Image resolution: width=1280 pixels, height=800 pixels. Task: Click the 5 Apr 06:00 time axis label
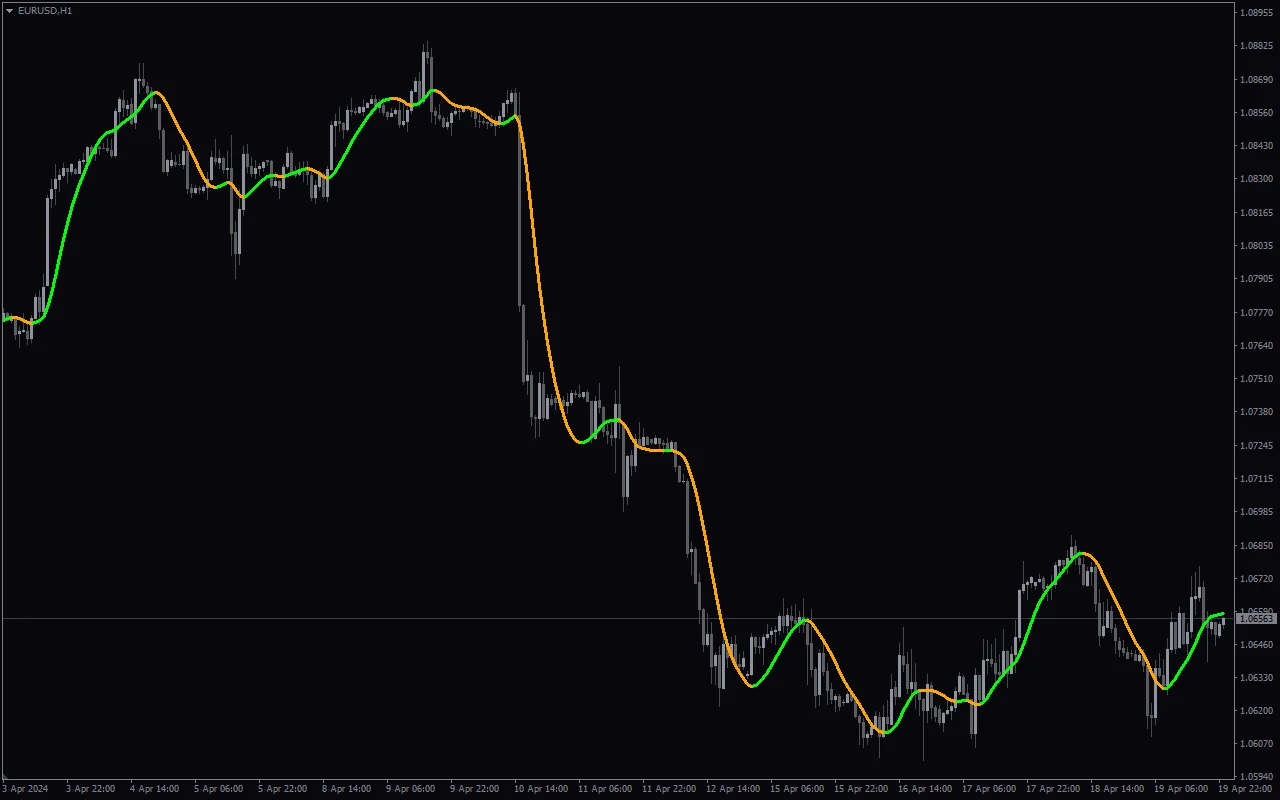point(218,789)
